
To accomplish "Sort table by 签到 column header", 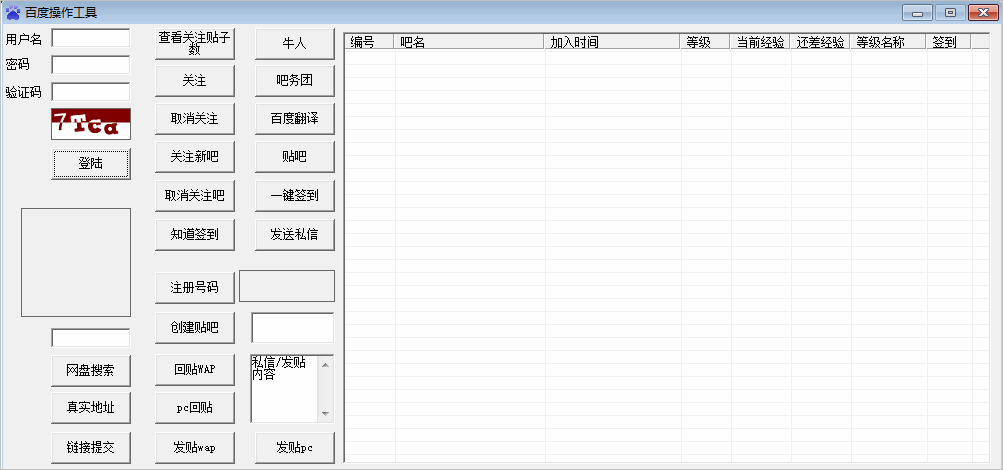I will click(x=949, y=42).
